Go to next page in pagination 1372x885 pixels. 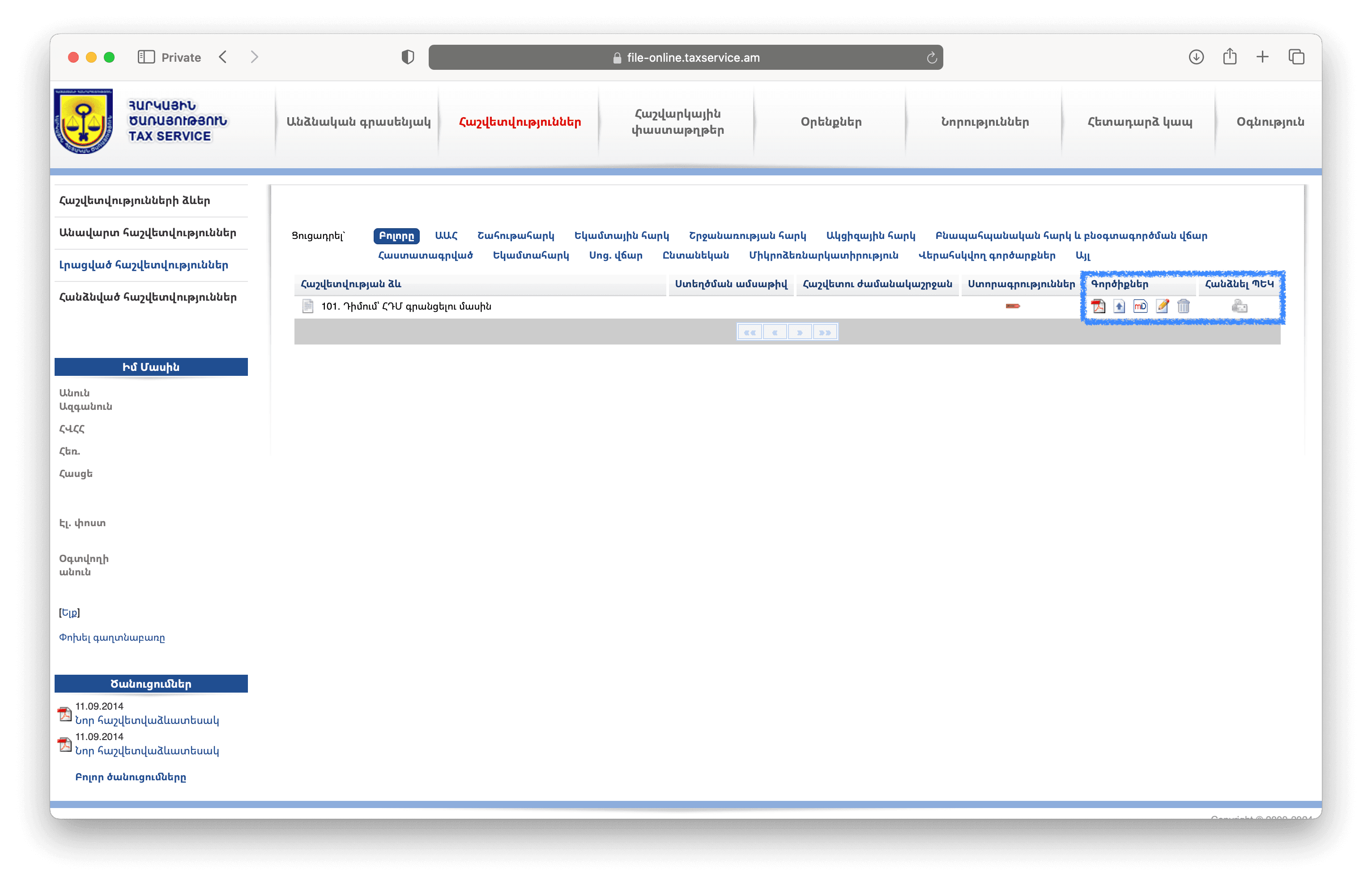pyautogui.click(x=800, y=332)
